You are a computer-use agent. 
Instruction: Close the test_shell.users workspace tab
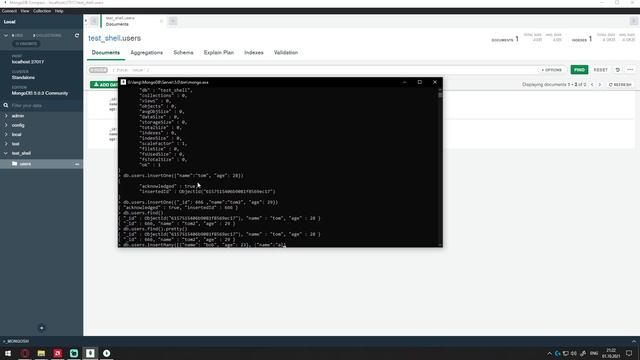(161, 21)
